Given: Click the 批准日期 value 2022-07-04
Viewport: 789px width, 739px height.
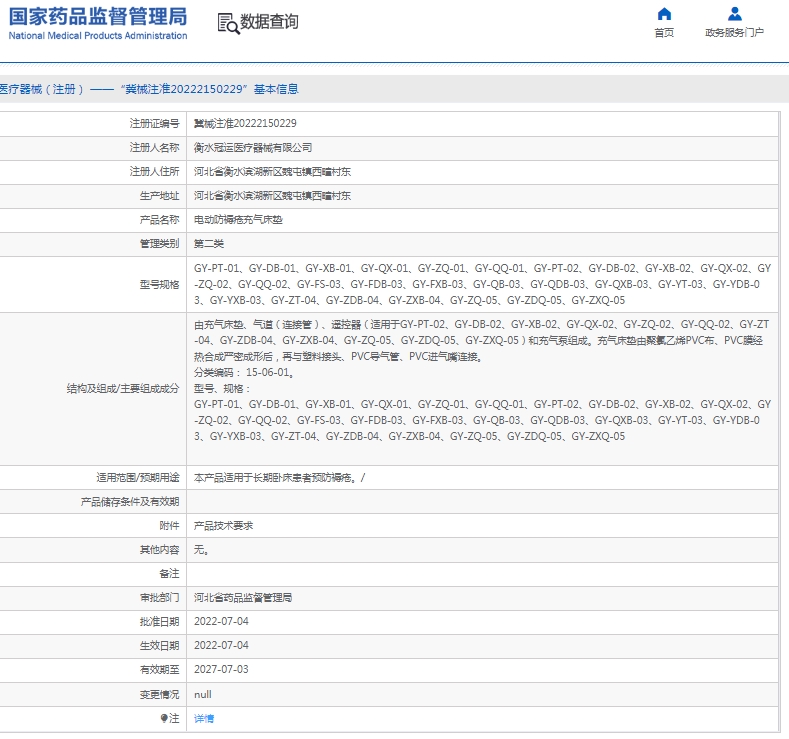Looking at the screenshot, I should click(x=221, y=621).
